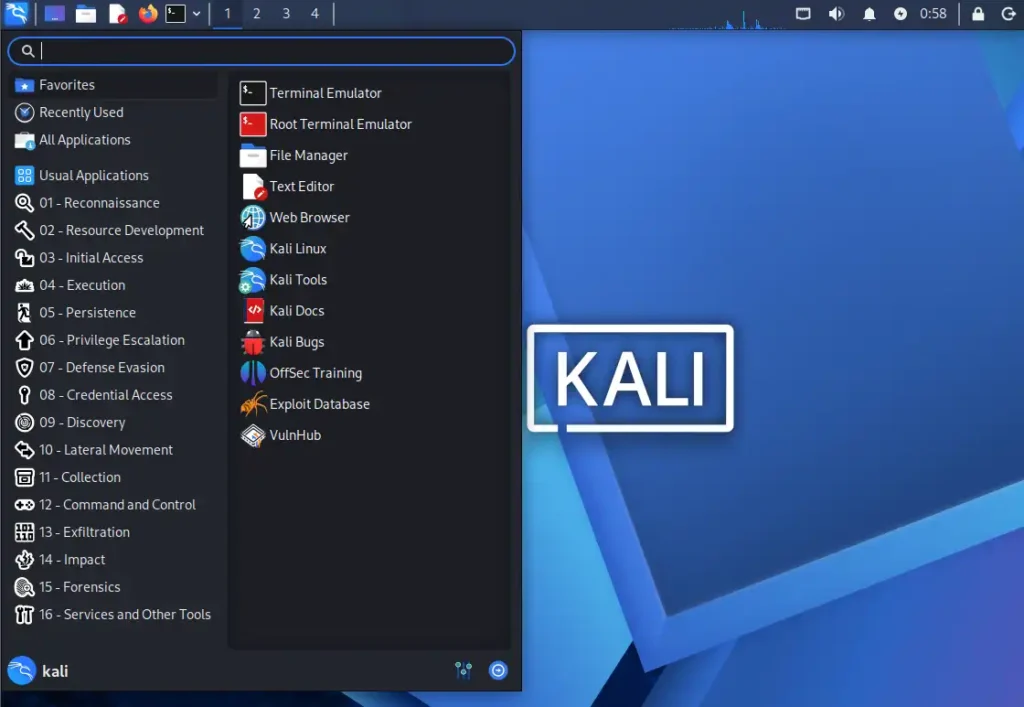The height and width of the screenshot is (707, 1024).
Task: Open 07 - Defense Evasion category
Action: click(x=114, y=367)
